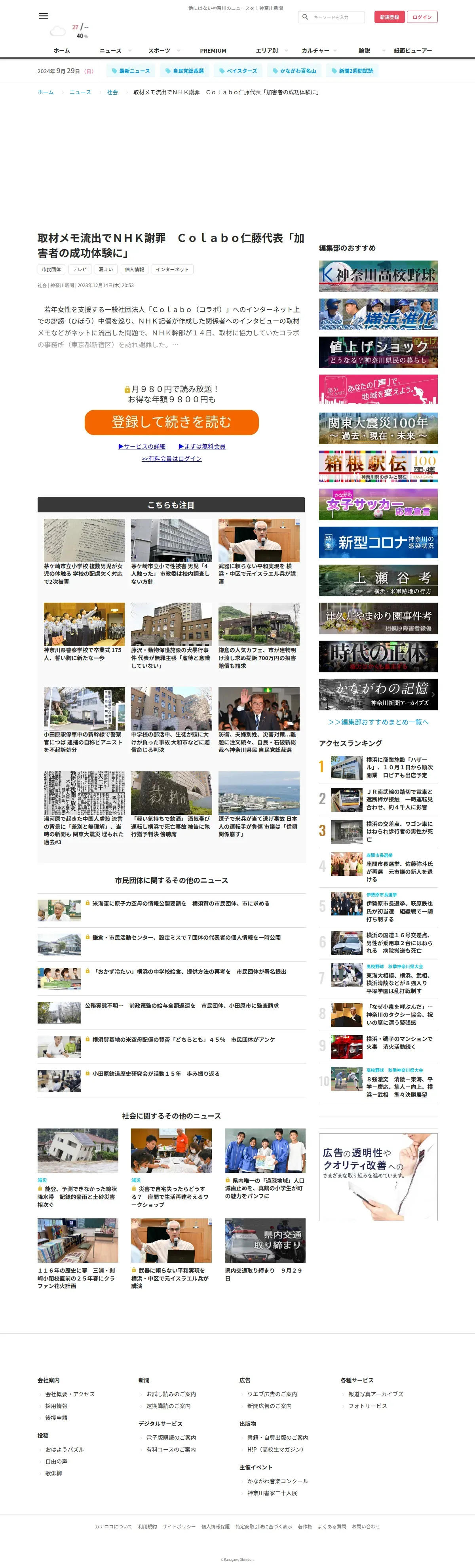Click the ログイン button

422,17
